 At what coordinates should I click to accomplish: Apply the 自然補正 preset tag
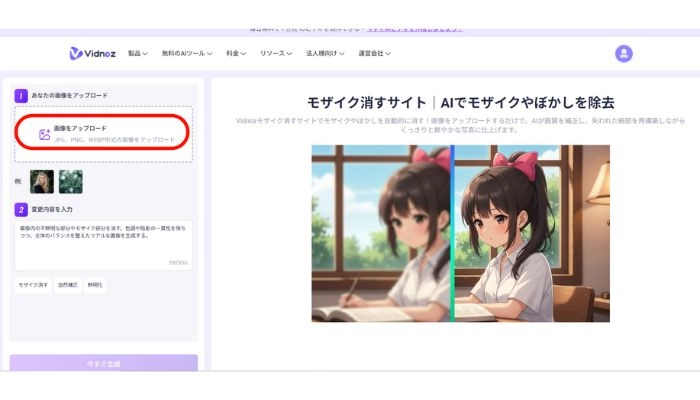click(67, 285)
